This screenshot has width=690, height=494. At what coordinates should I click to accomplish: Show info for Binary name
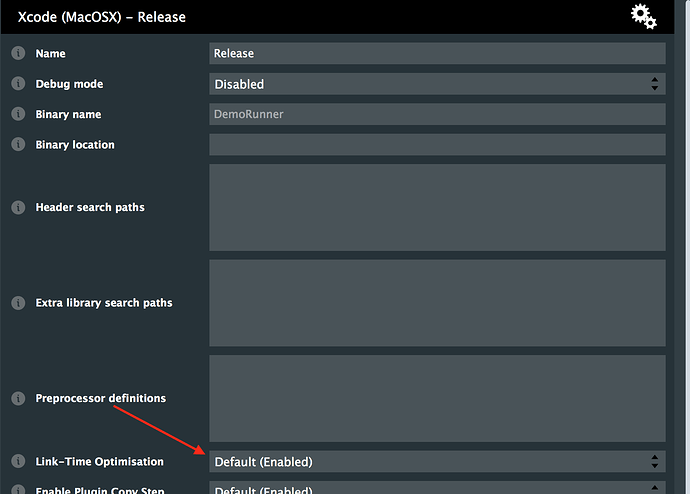point(18,114)
